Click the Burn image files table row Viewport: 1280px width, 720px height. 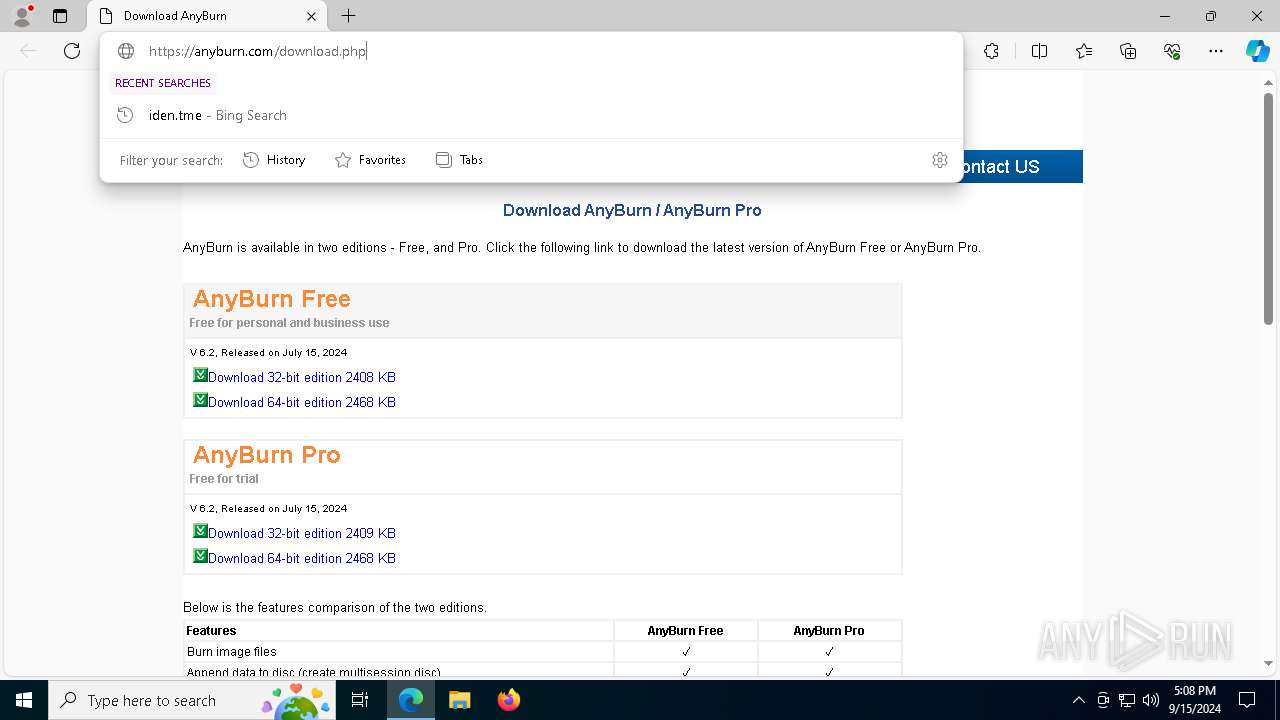click(543, 651)
